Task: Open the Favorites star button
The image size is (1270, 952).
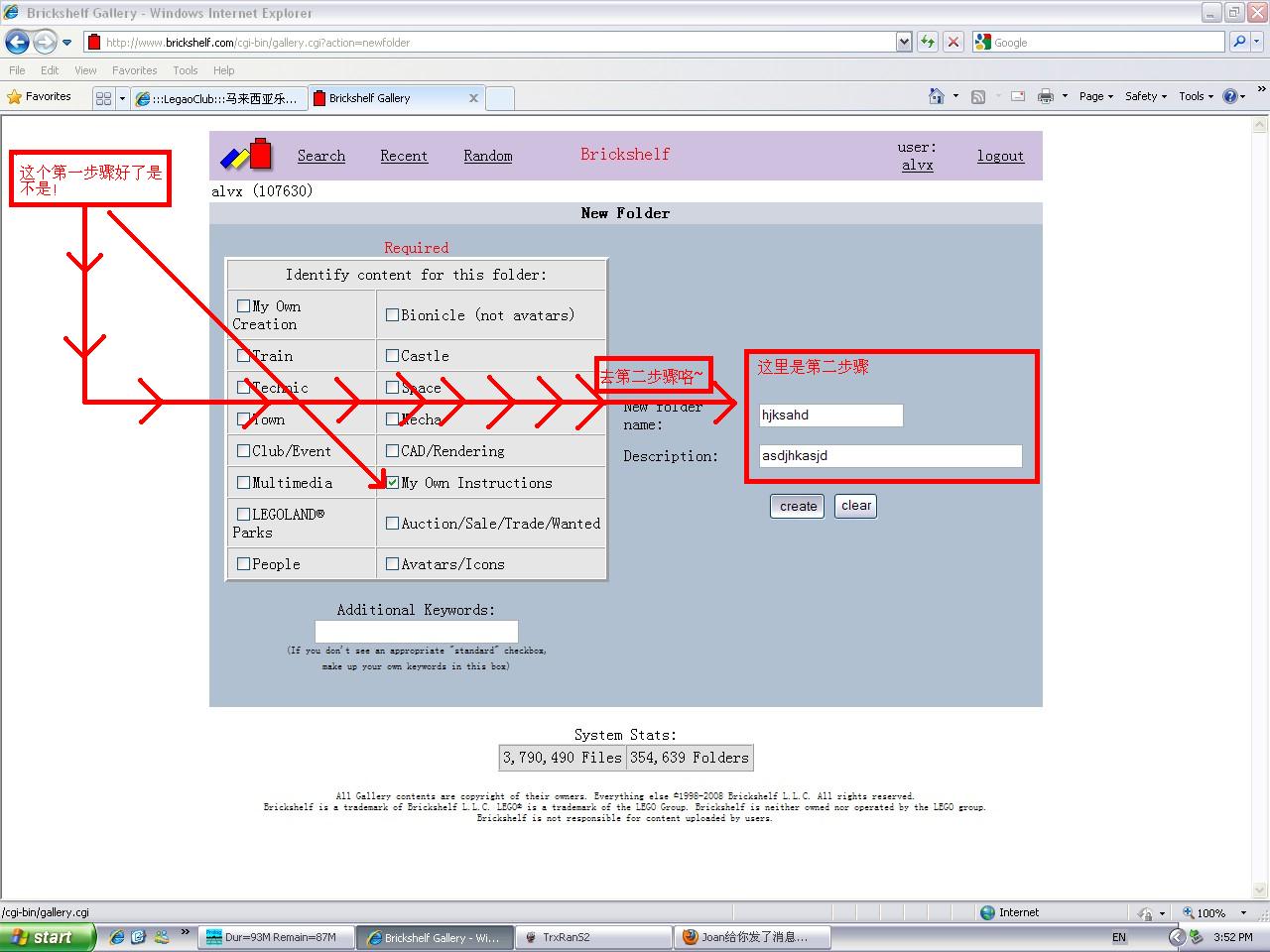Action: click(40, 97)
